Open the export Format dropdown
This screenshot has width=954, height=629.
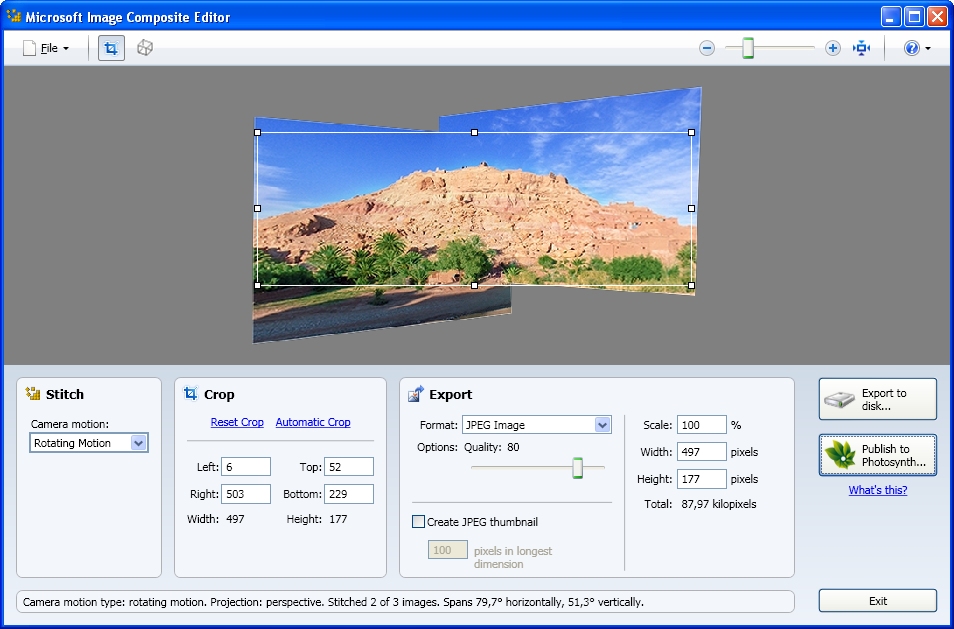pos(600,424)
